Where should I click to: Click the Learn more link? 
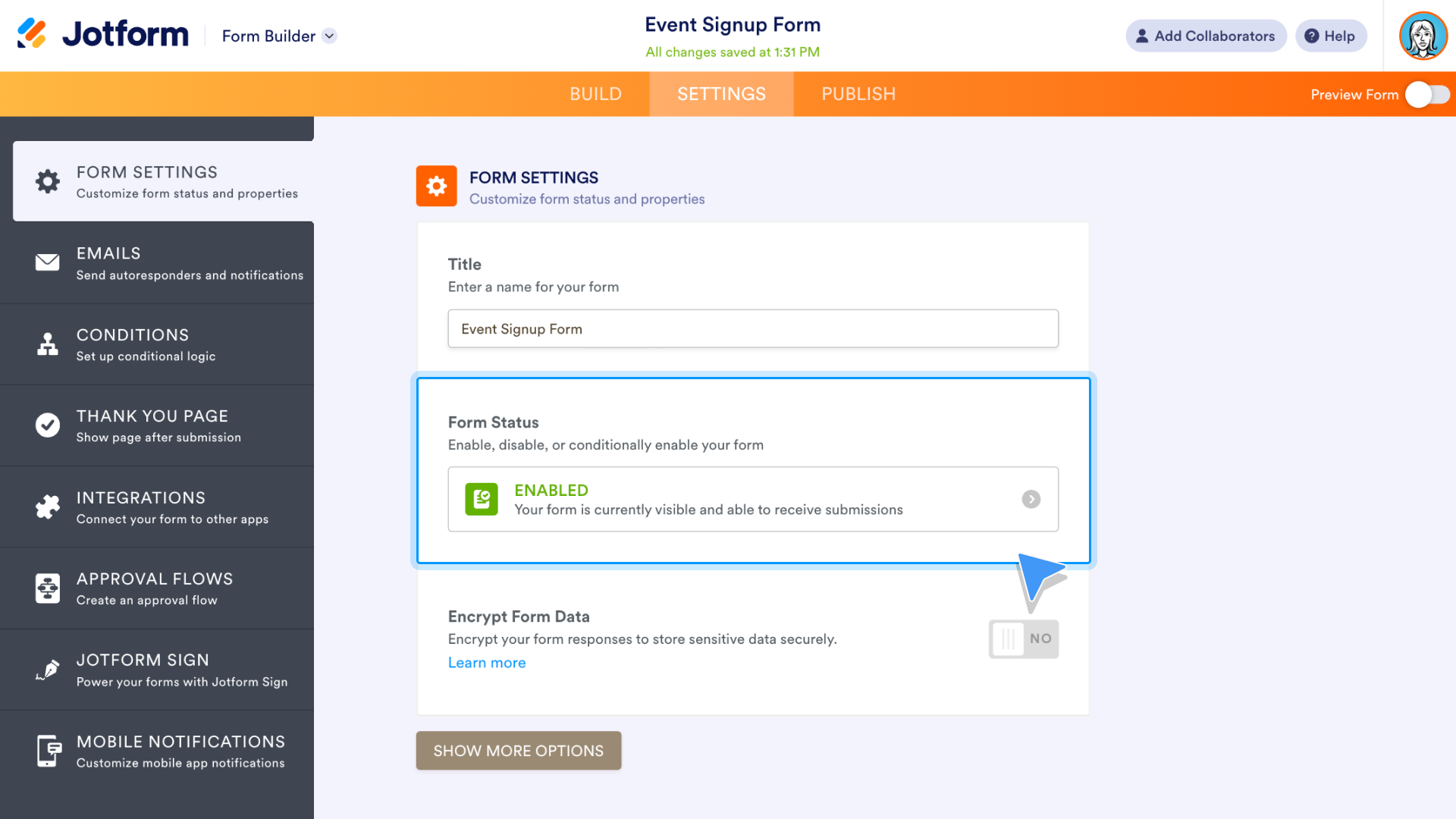point(487,662)
